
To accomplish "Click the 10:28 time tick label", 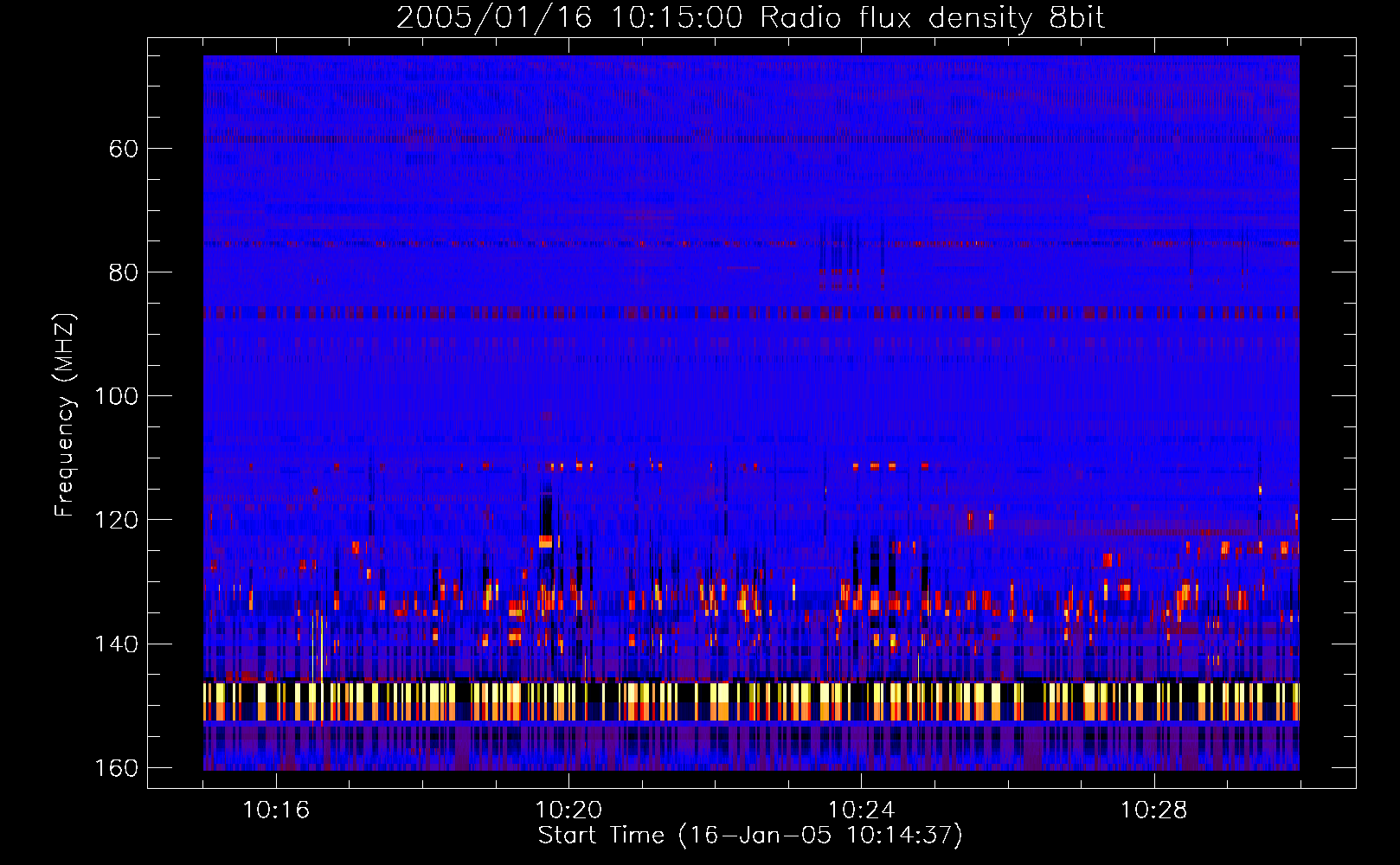I will point(1153,811).
